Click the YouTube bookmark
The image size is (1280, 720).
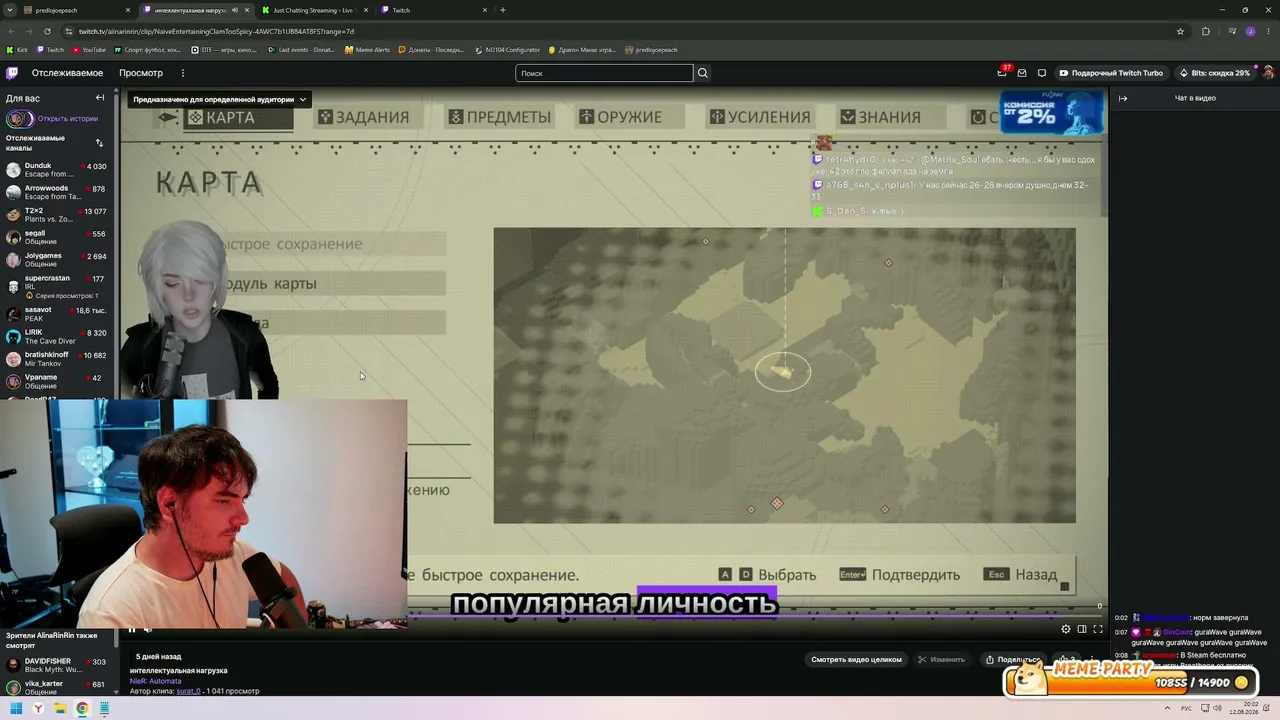click(90, 50)
